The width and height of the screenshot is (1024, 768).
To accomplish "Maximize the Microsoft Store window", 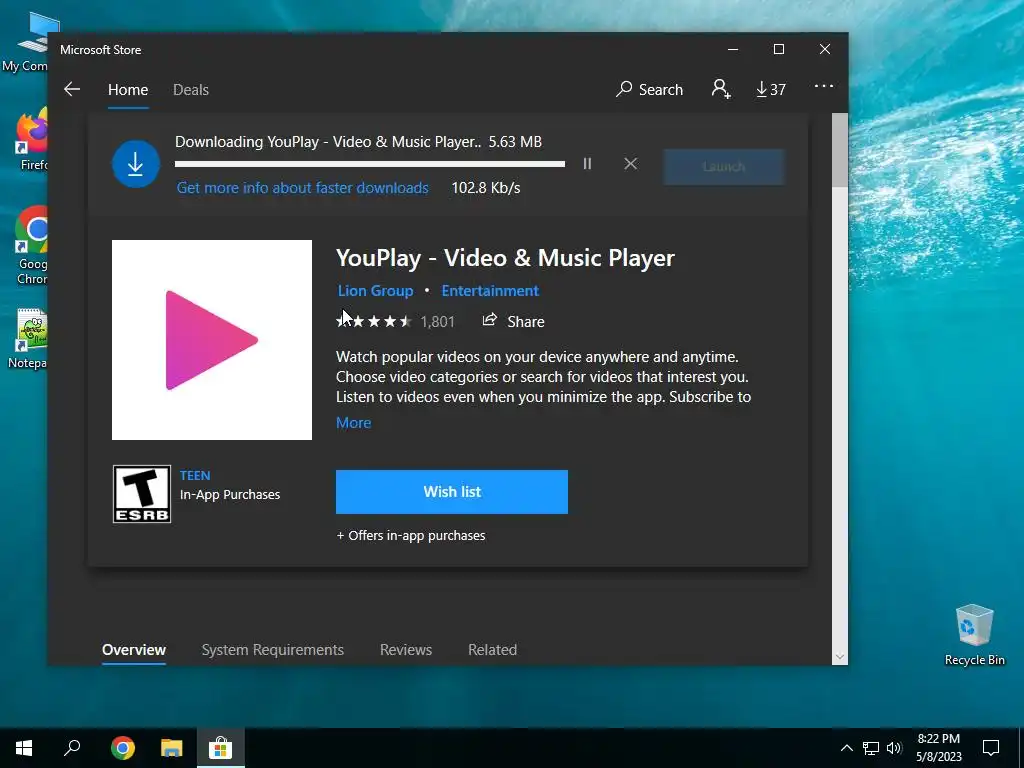I will click(x=778, y=50).
